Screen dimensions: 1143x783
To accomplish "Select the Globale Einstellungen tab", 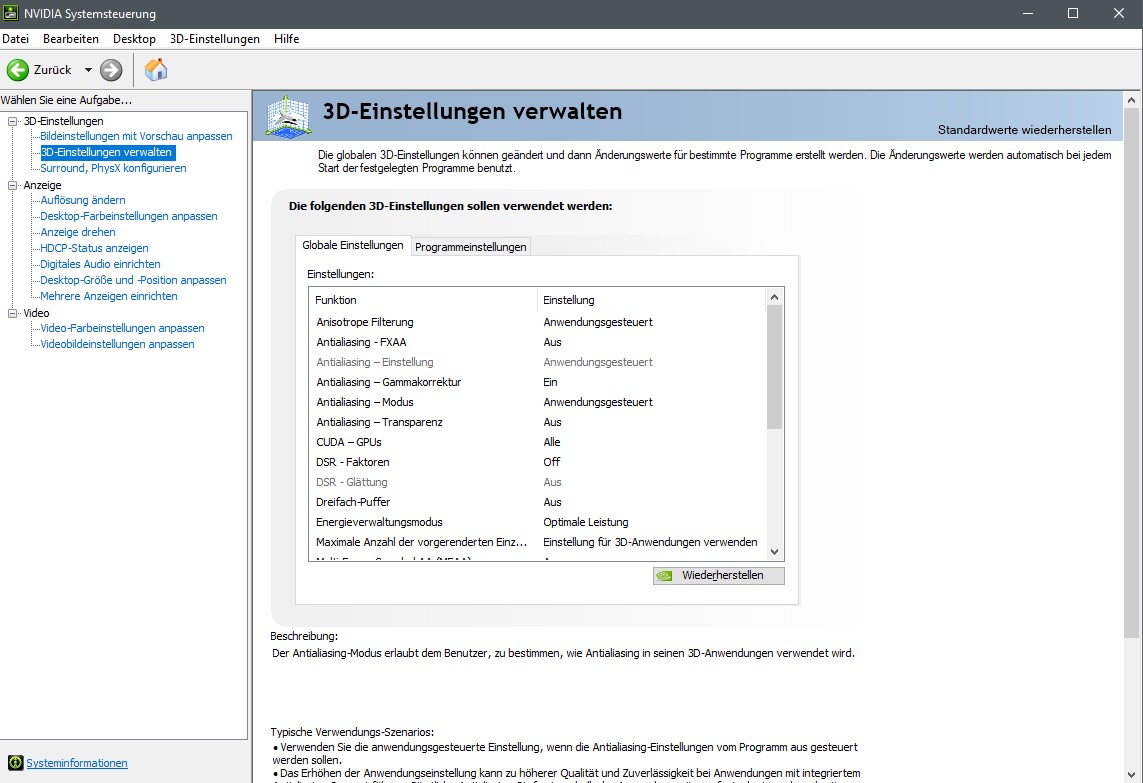I will tap(353, 245).
